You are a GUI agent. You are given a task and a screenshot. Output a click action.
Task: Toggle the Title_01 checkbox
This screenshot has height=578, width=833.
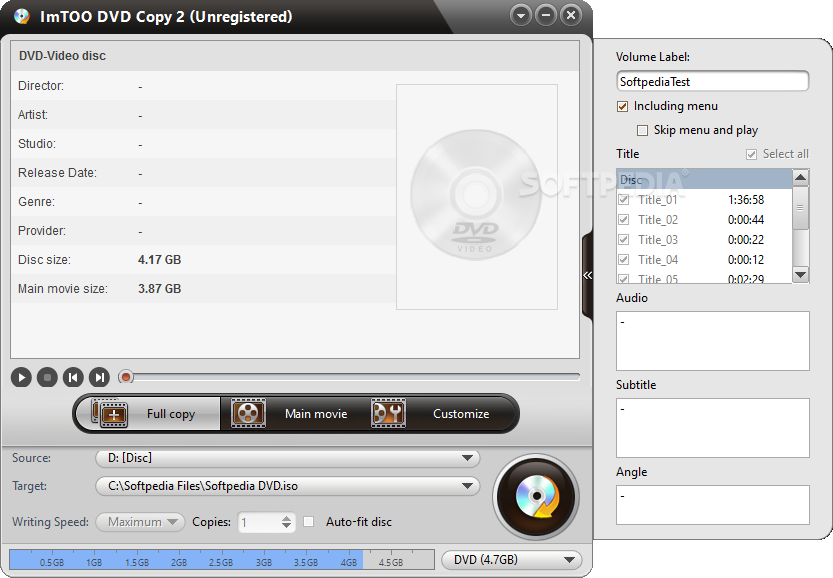(624, 200)
